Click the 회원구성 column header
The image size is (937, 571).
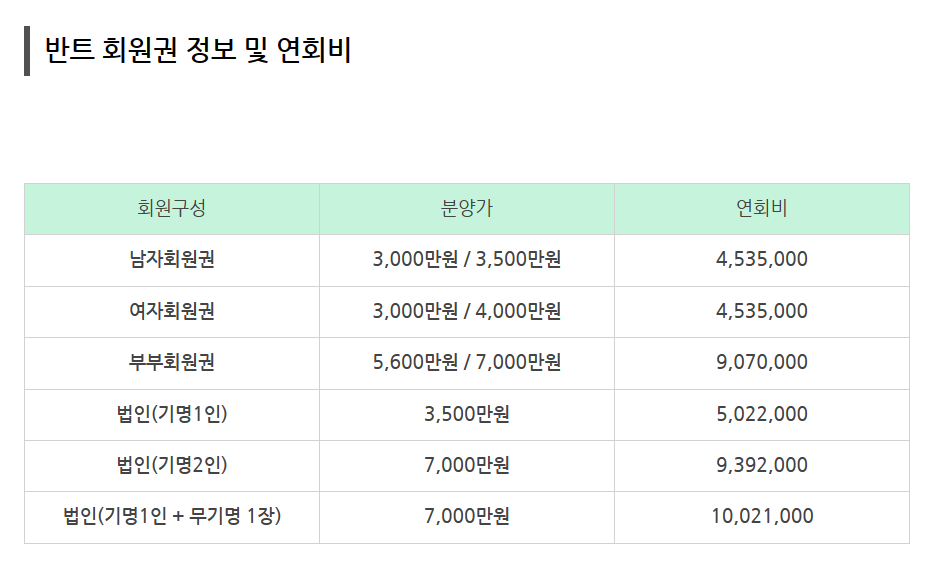point(172,209)
